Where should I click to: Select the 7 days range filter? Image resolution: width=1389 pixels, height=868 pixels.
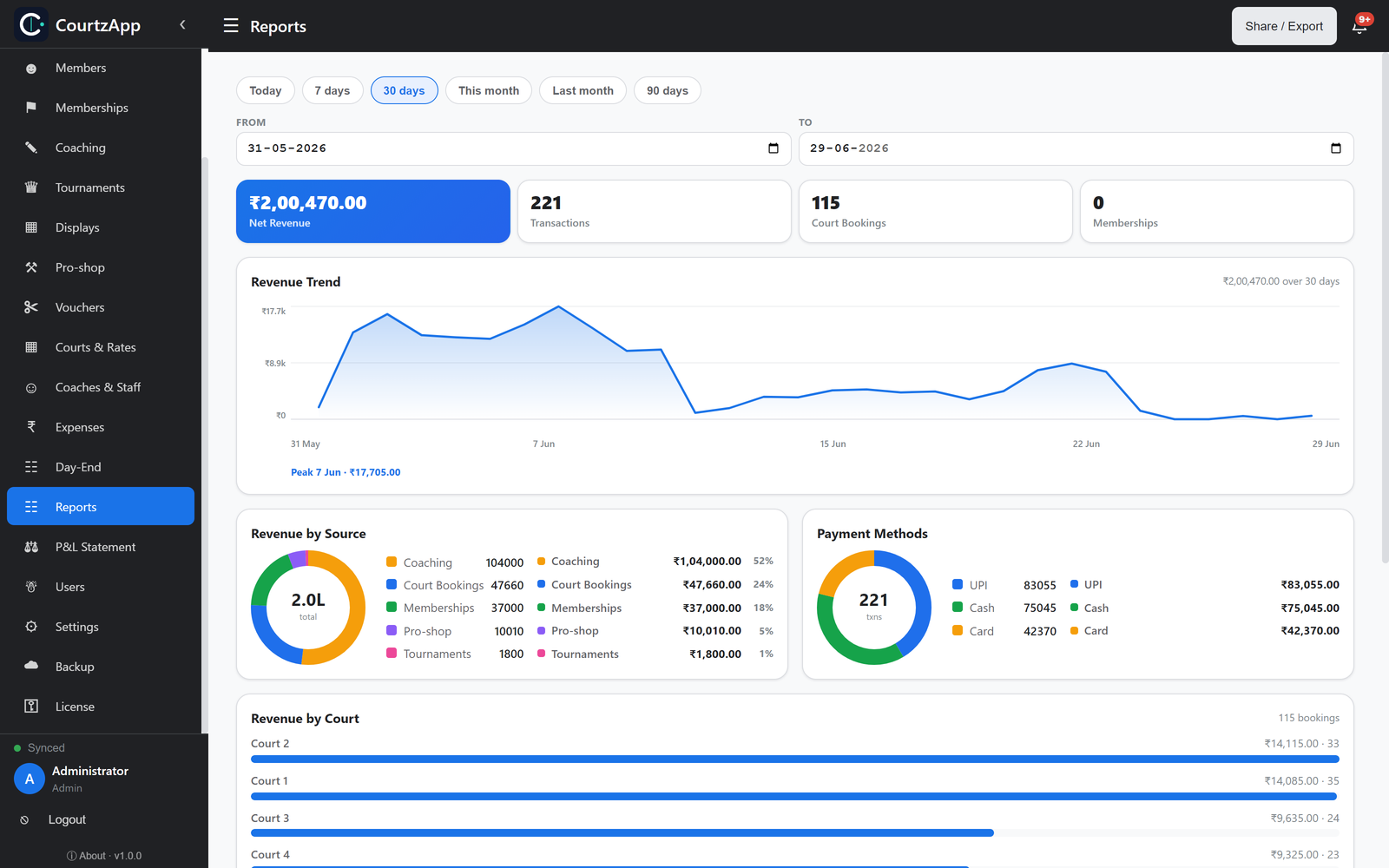tap(332, 90)
